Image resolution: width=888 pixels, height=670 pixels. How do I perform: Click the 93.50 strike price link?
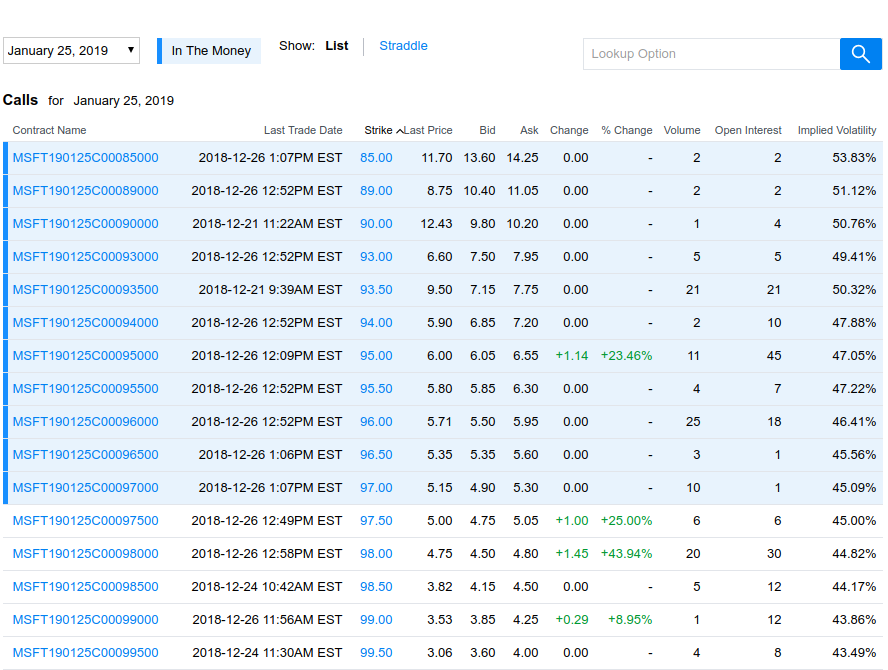point(376,290)
